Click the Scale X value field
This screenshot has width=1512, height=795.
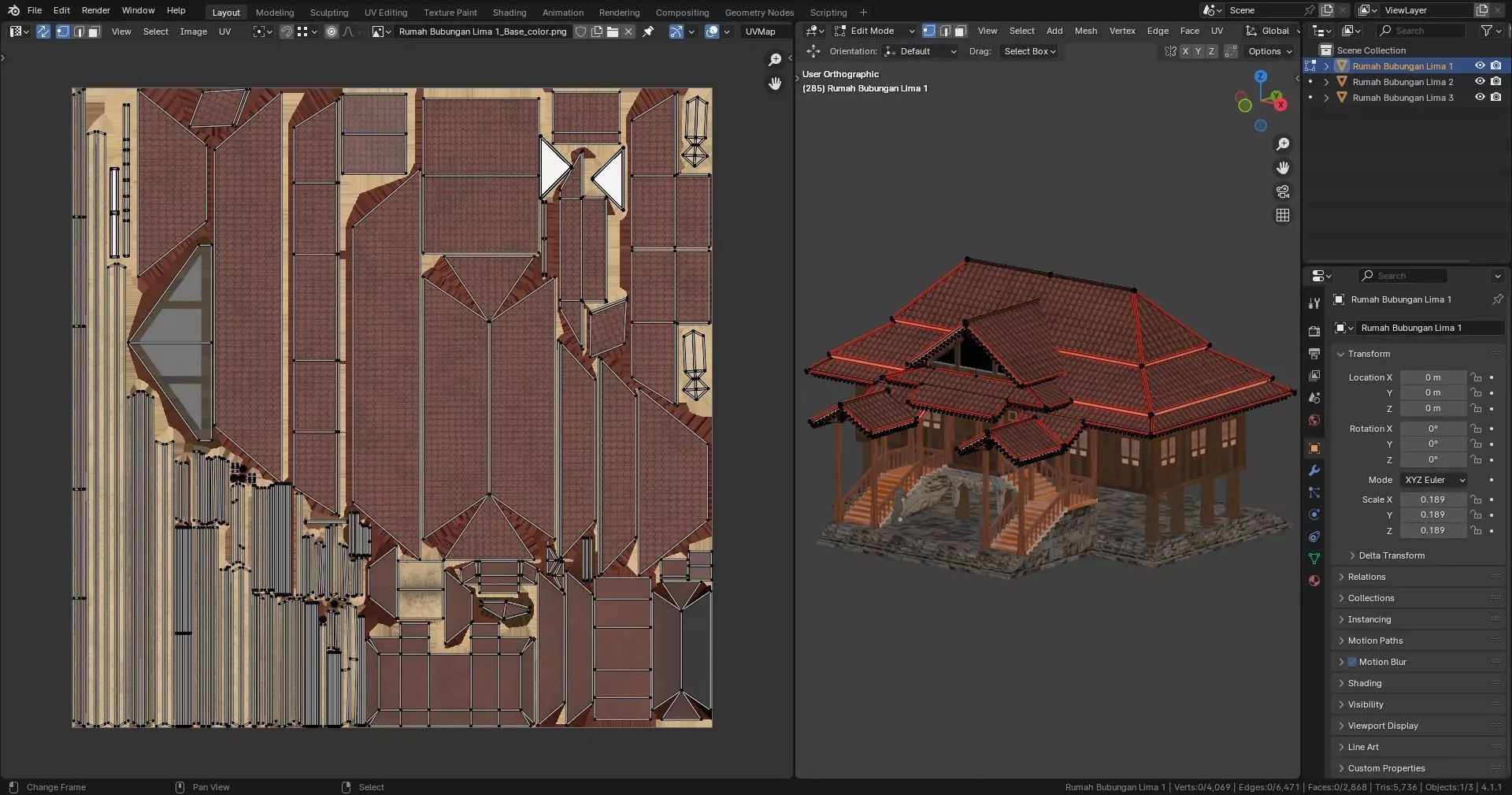[1433, 500]
